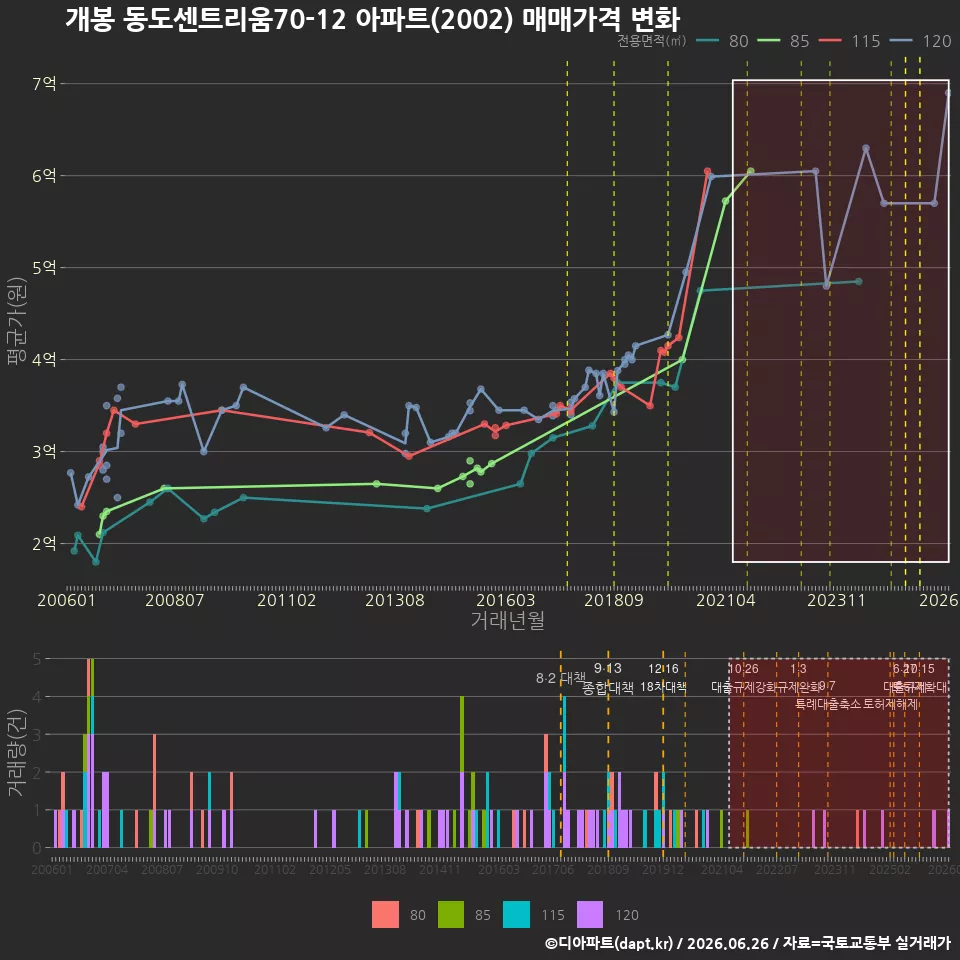
Task: Click the 202104 x-axis label on price chart
Action: click(725, 600)
